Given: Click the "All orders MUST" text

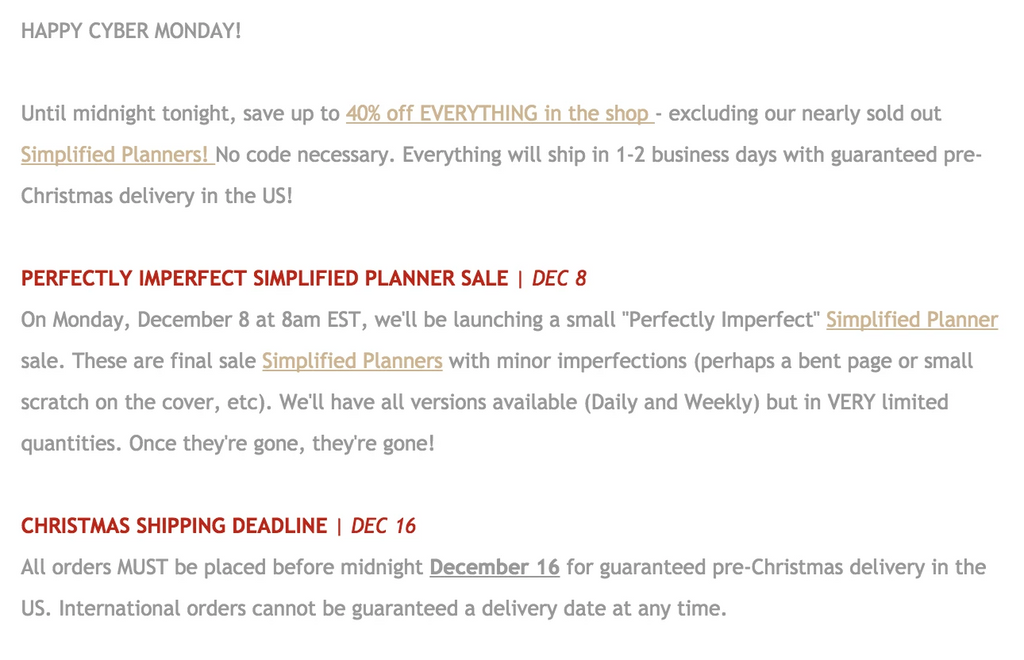Looking at the screenshot, I should (x=95, y=567).
